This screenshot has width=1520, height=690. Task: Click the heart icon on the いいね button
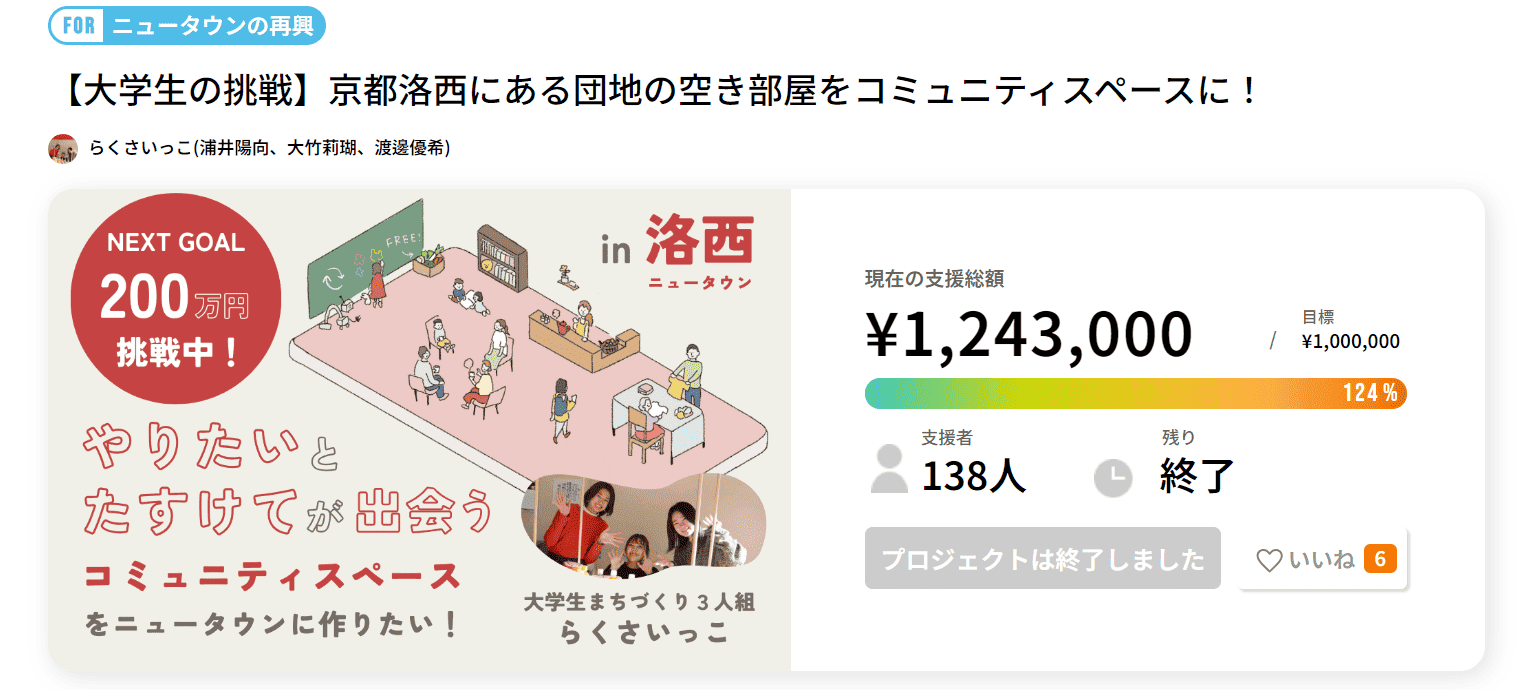1268,560
